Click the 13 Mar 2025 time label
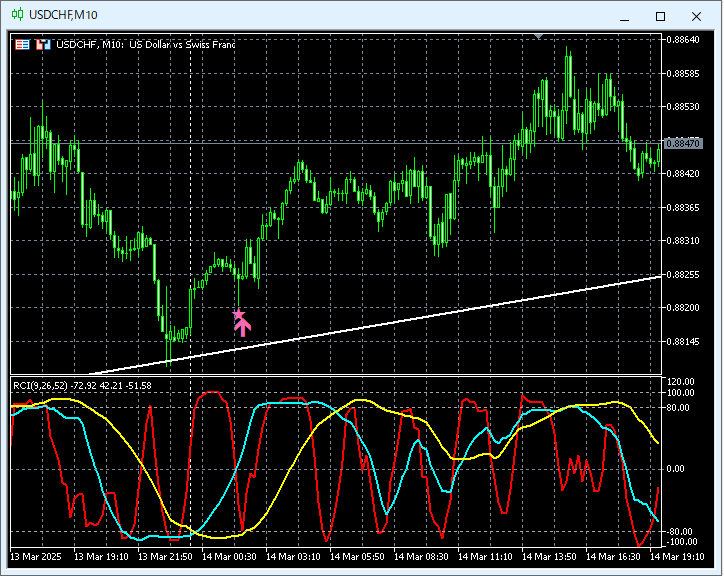 pos(36,557)
